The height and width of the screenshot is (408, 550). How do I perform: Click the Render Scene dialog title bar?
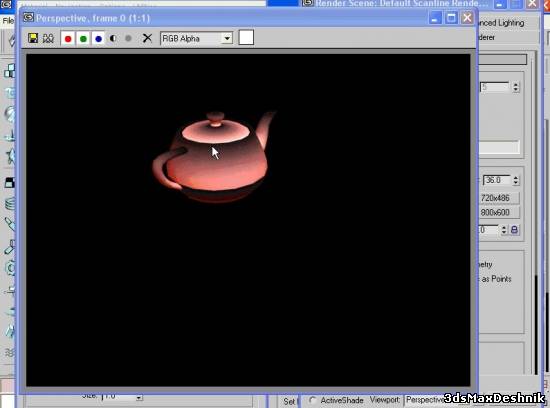click(x=396, y=4)
